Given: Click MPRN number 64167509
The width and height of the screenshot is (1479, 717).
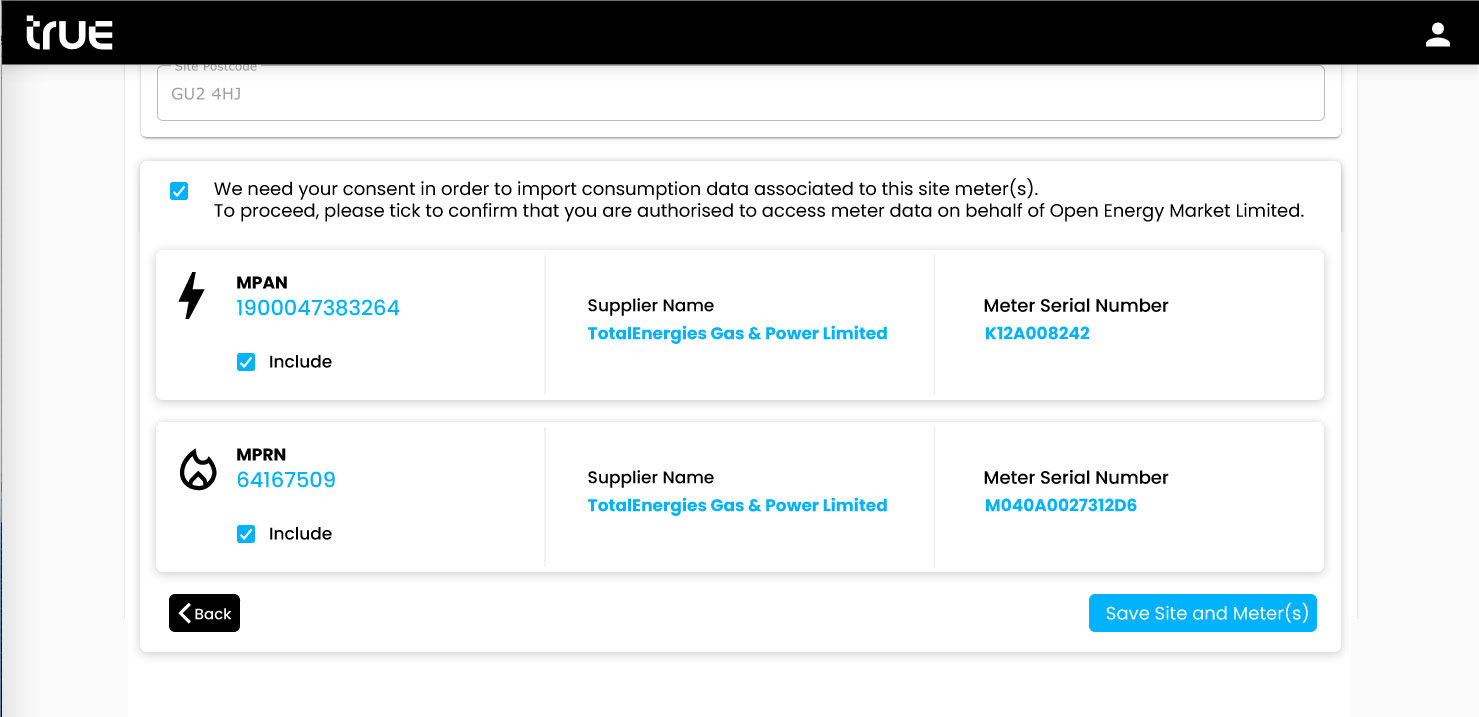Looking at the screenshot, I should [286, 480].
